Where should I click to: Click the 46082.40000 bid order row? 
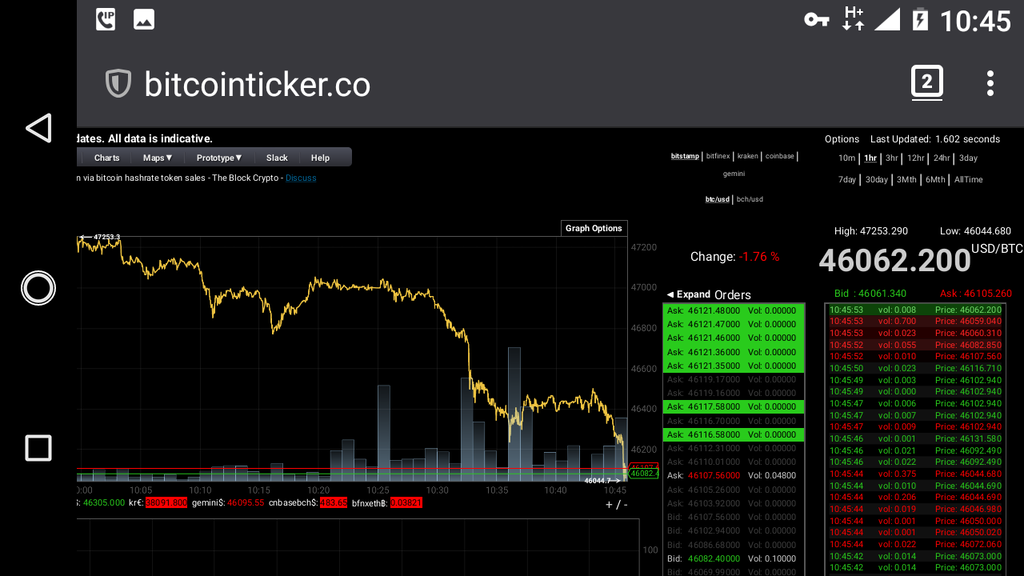[733, 558]
